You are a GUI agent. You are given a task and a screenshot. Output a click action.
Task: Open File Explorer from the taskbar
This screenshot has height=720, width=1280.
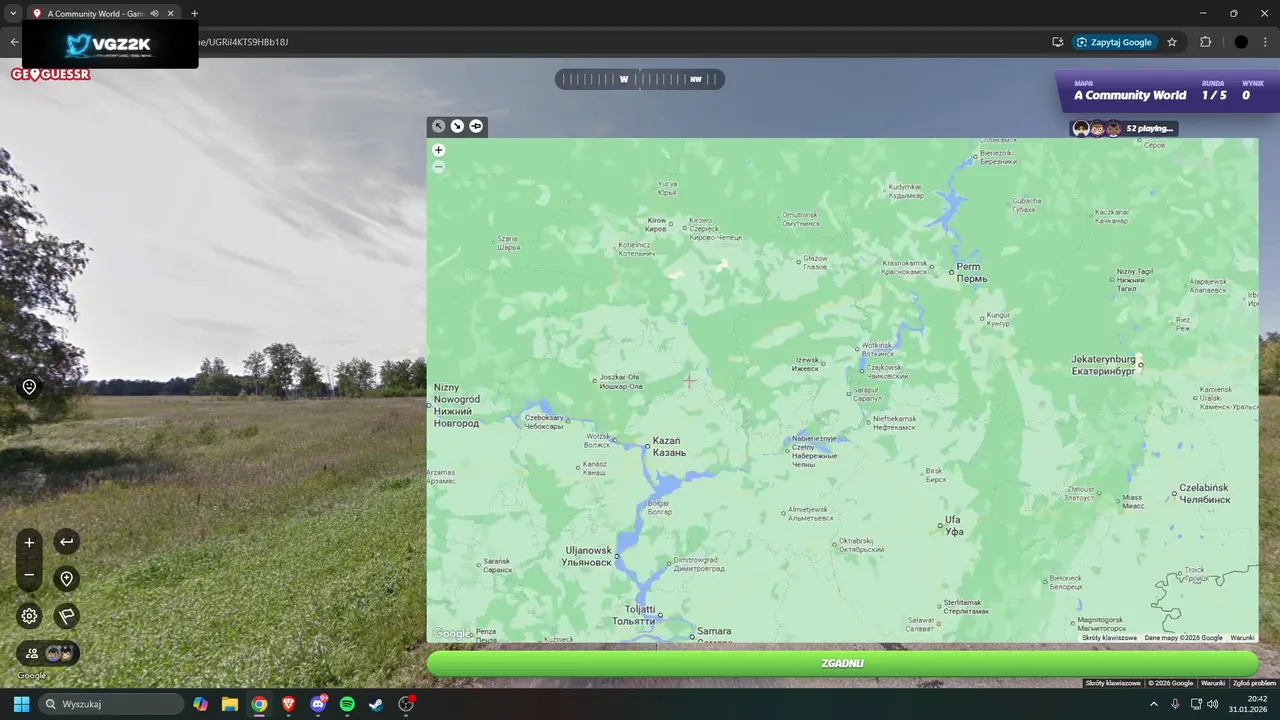[230, 704]
